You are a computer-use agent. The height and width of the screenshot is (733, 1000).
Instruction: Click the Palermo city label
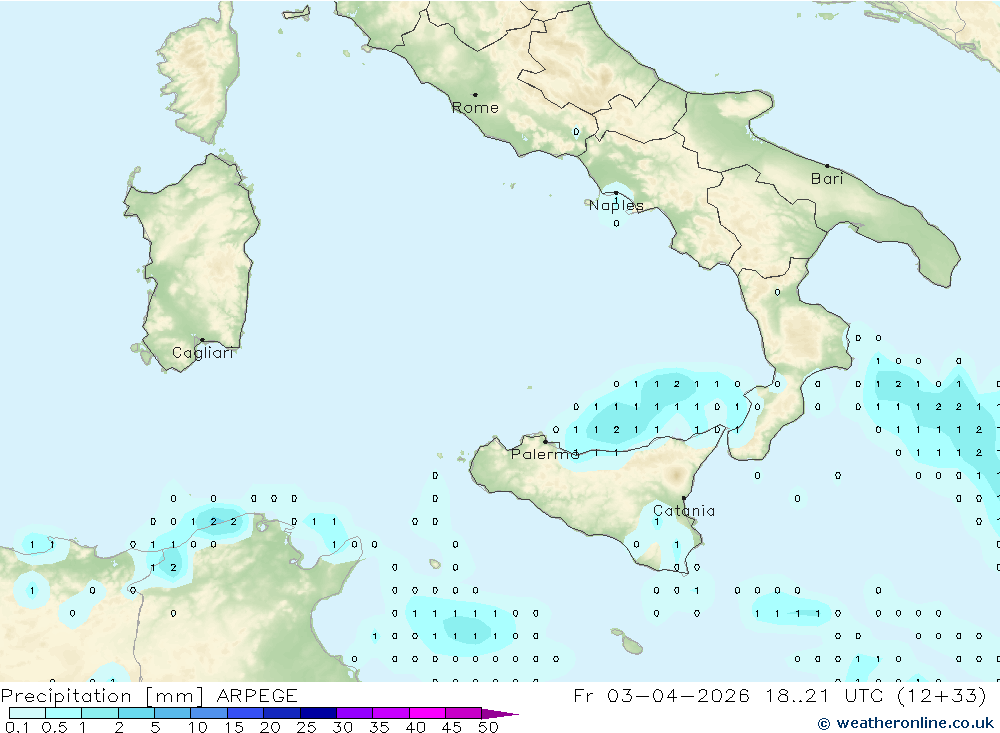click(x=545, y=454)
